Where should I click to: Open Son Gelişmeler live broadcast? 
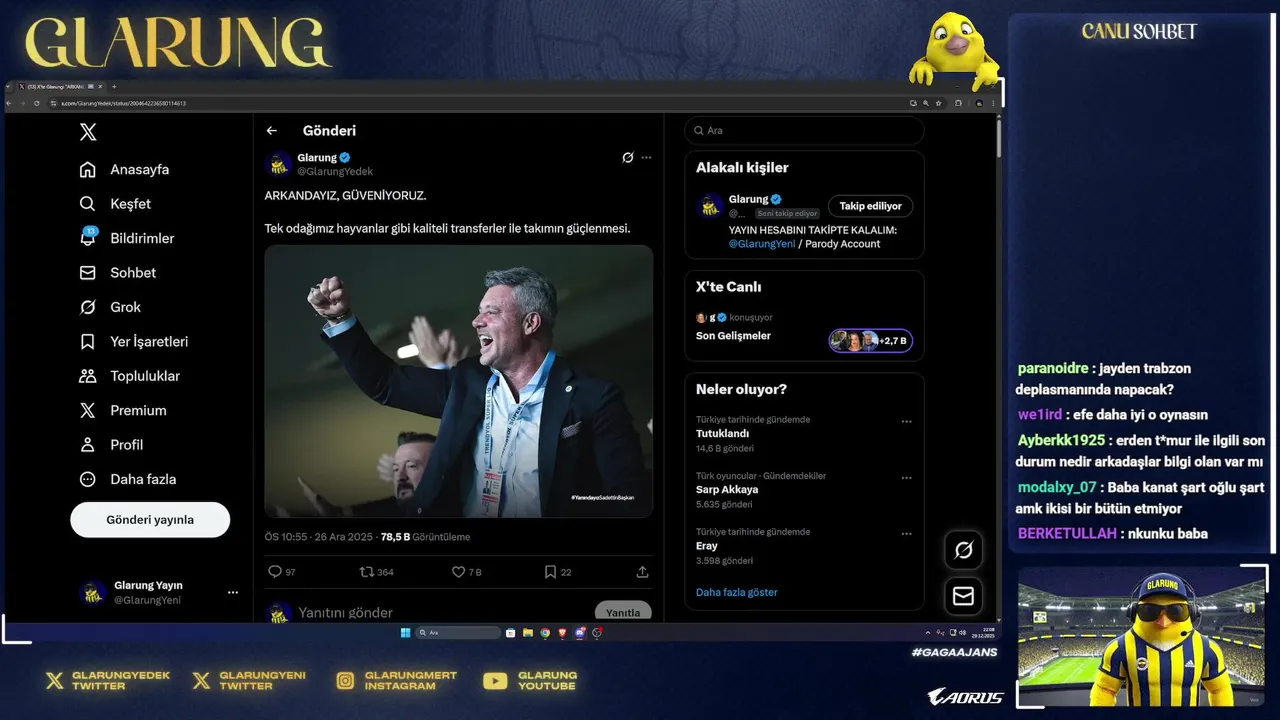[x=733, y=336]
